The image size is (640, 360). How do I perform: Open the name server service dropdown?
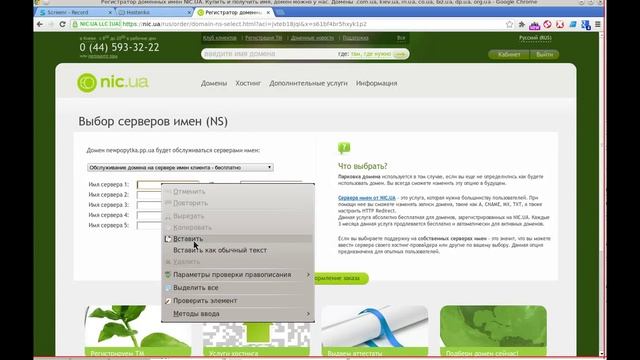(x=180, y=167)
